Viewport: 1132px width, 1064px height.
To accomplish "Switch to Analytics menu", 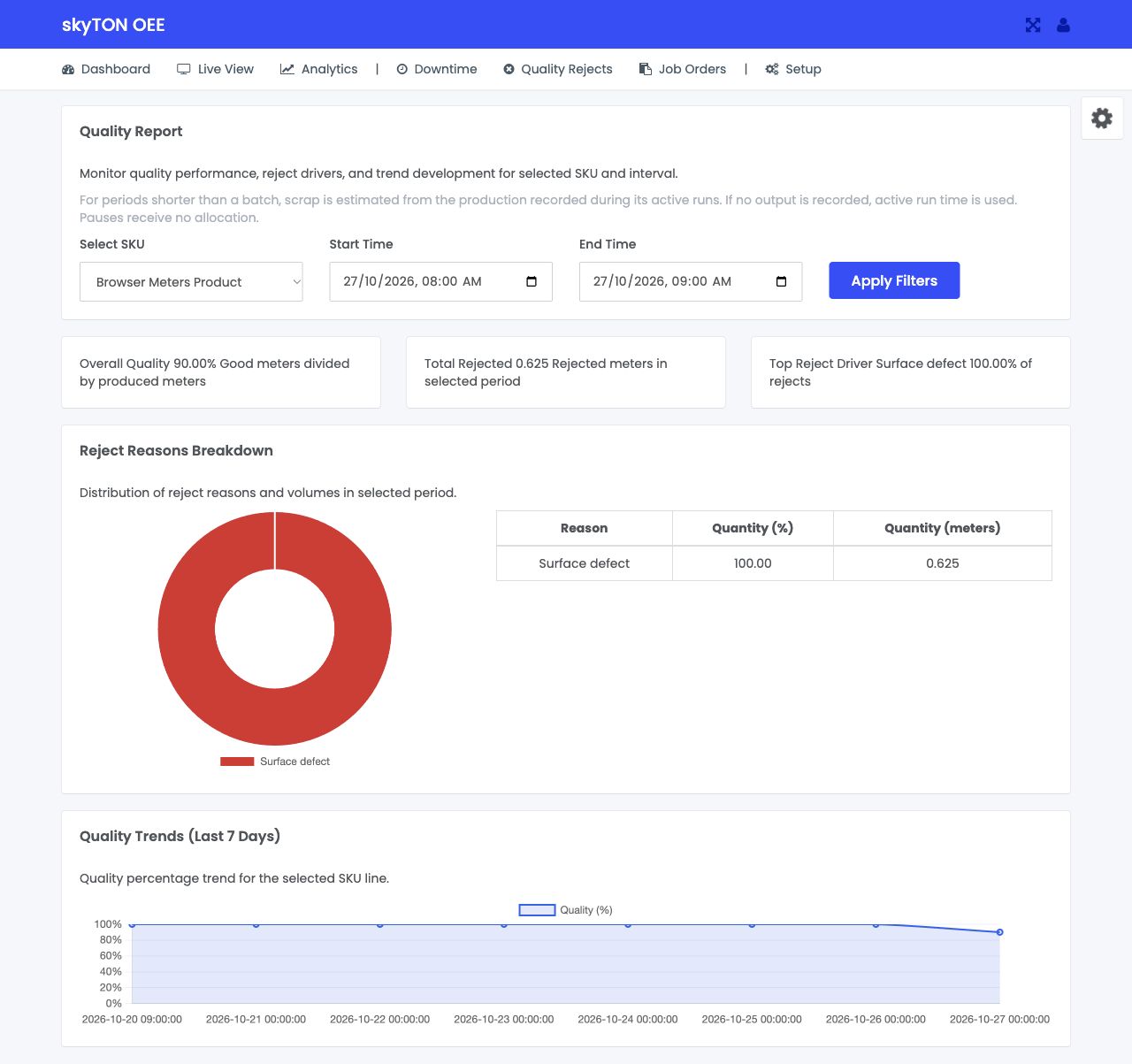I will 319,69.
